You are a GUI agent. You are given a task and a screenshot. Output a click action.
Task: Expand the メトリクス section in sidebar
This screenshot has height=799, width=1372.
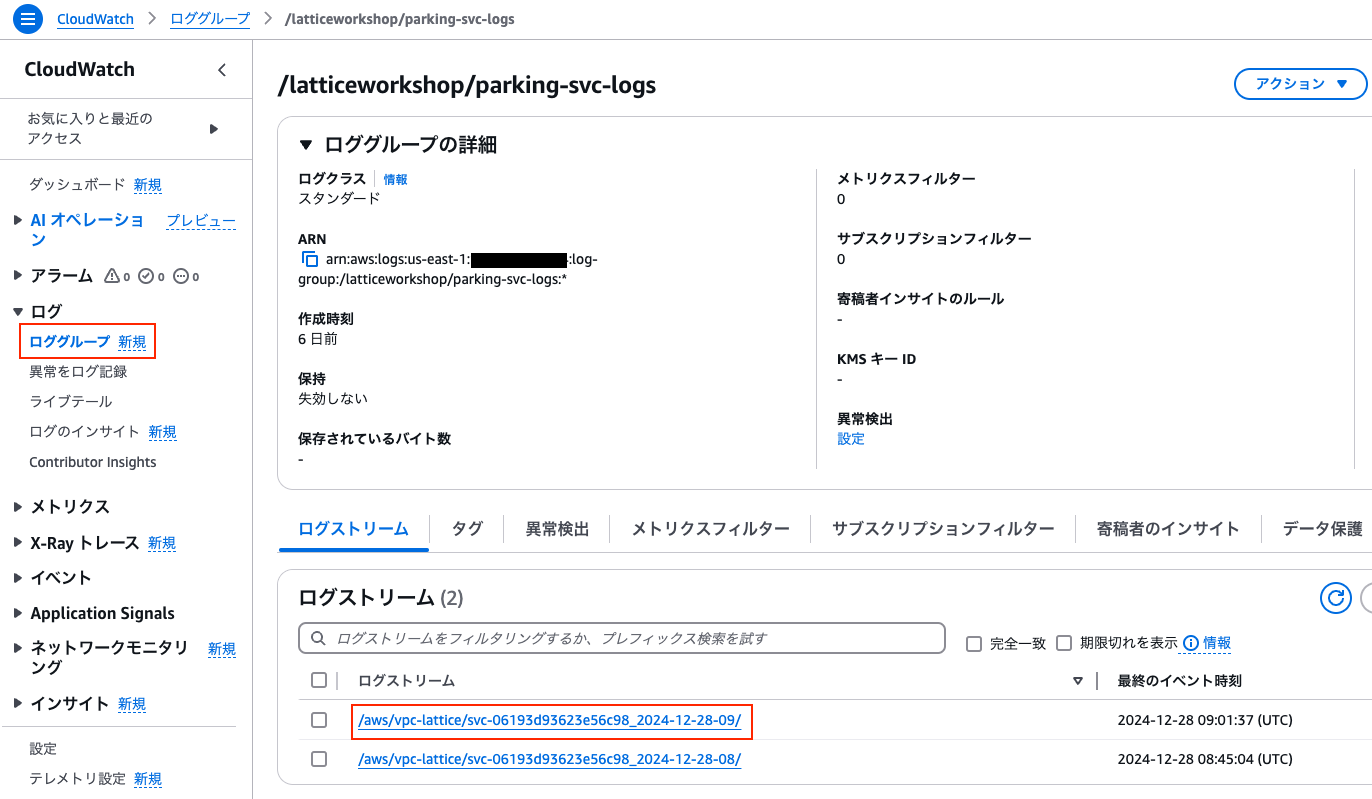point(18,507)
